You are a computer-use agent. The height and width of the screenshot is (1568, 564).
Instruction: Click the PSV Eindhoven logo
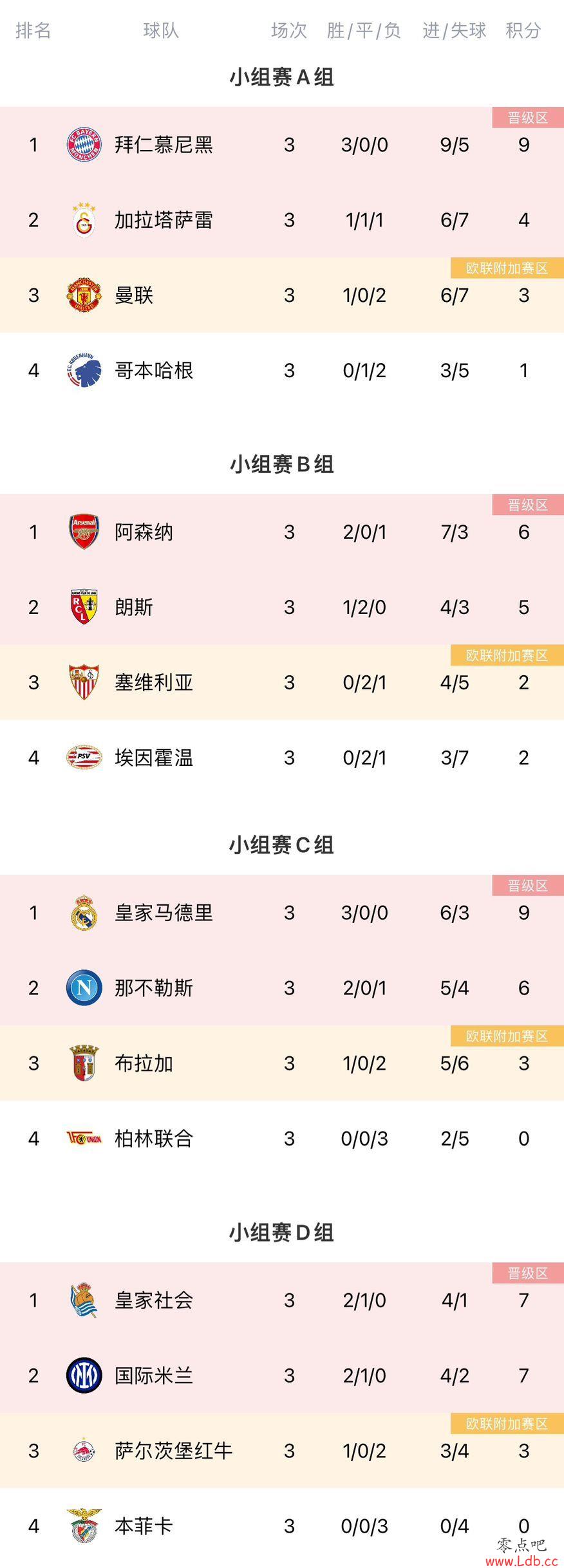[84, 758]
